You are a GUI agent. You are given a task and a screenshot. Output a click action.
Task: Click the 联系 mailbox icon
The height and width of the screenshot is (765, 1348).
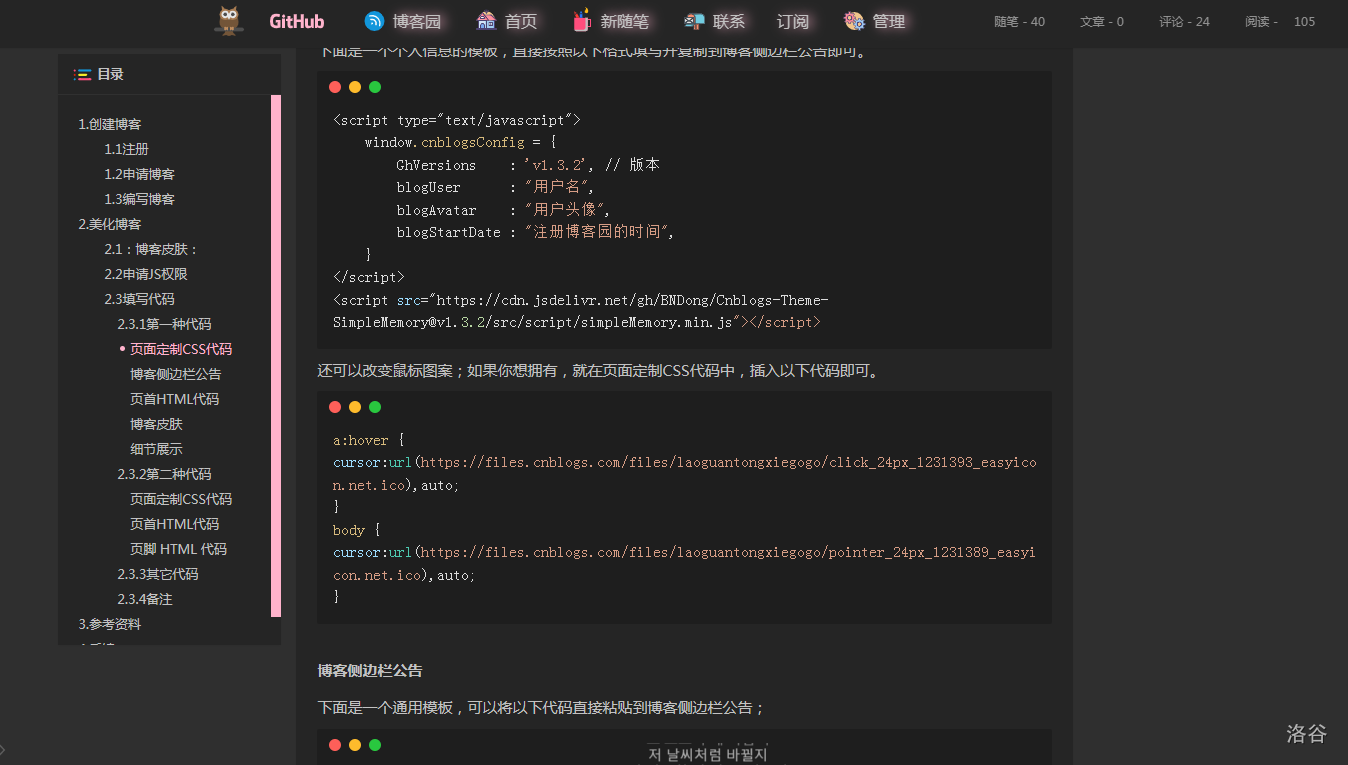[695, 21]
